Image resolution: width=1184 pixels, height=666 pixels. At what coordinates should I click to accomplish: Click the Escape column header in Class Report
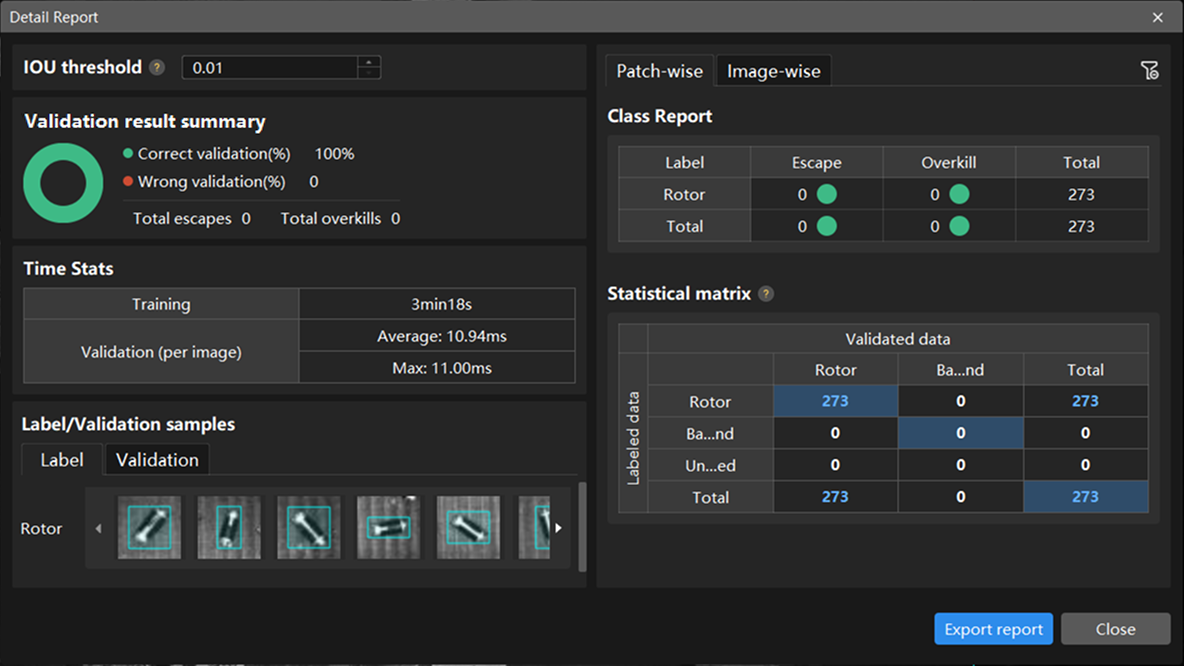click(816, 162)
